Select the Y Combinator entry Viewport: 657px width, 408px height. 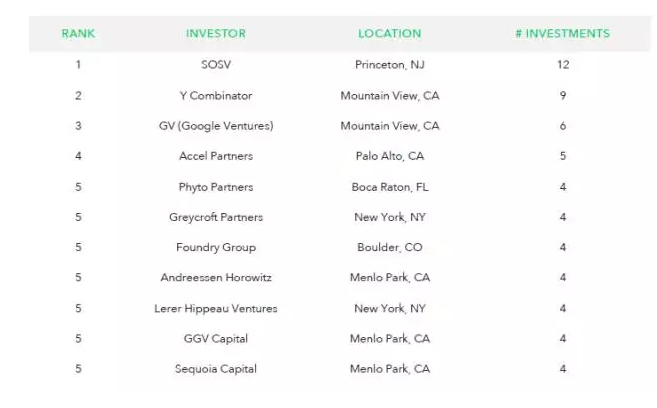point(216,96)
